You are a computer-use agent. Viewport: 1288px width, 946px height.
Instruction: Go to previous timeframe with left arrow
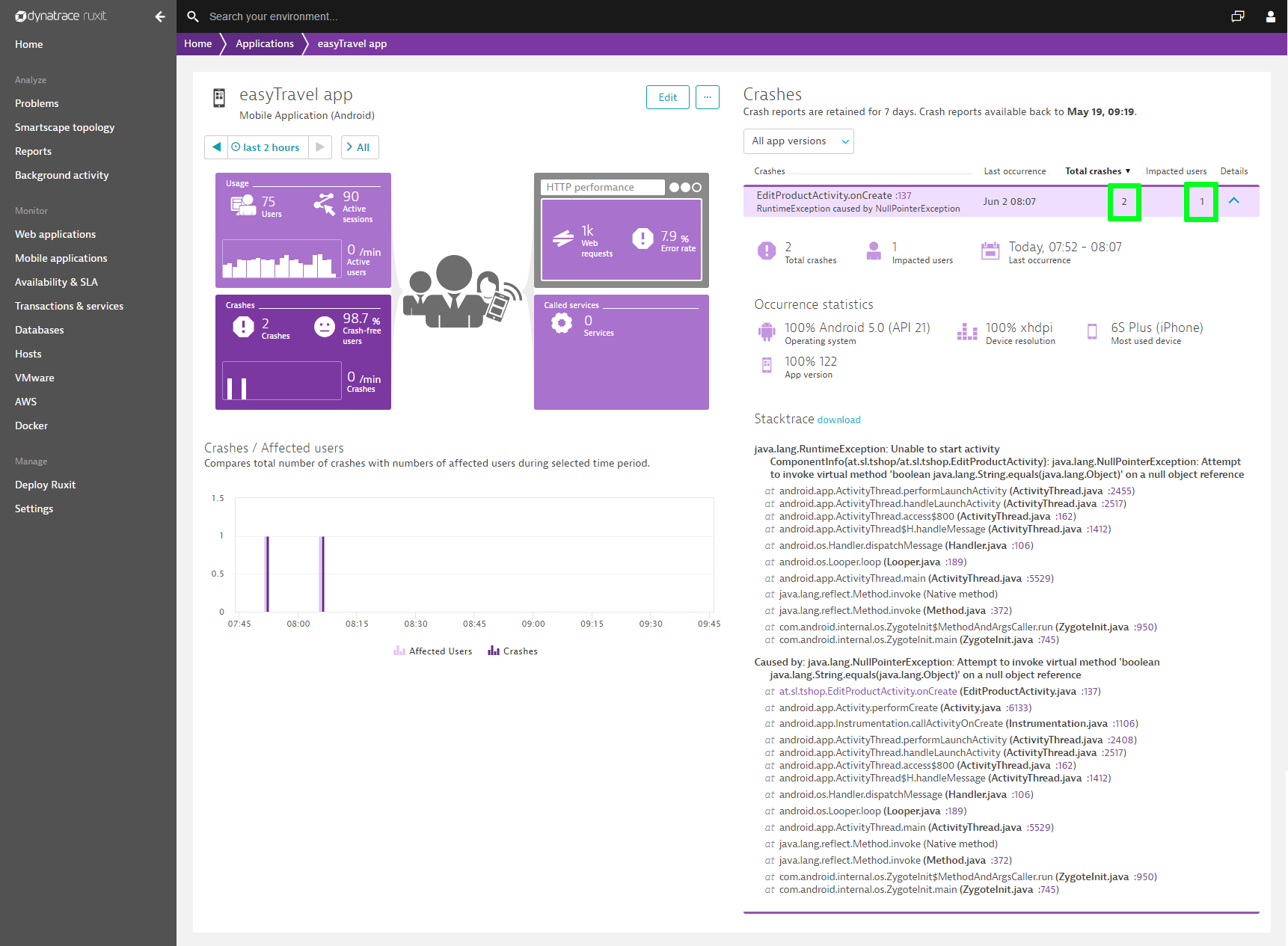point(216,147)
